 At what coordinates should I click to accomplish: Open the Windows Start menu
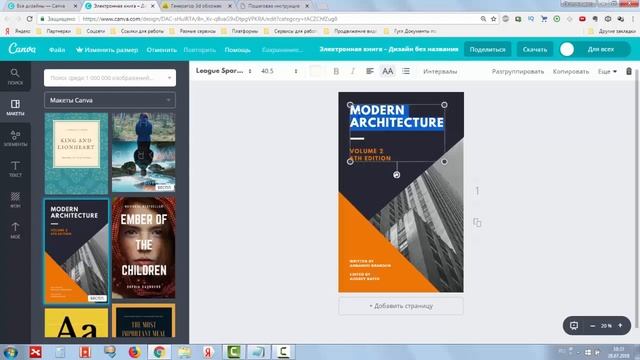coord(10,352)
